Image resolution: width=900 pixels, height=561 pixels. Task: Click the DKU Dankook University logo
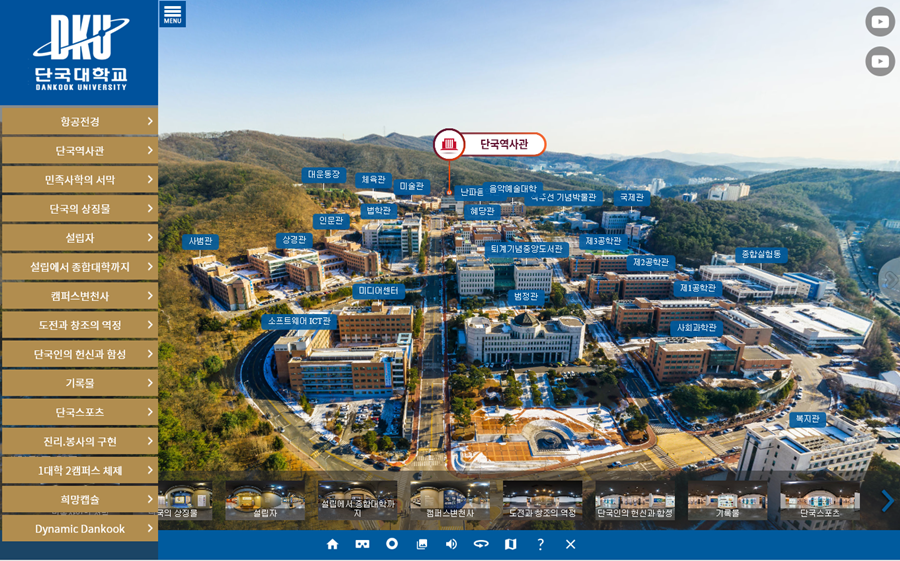point(80,52)
